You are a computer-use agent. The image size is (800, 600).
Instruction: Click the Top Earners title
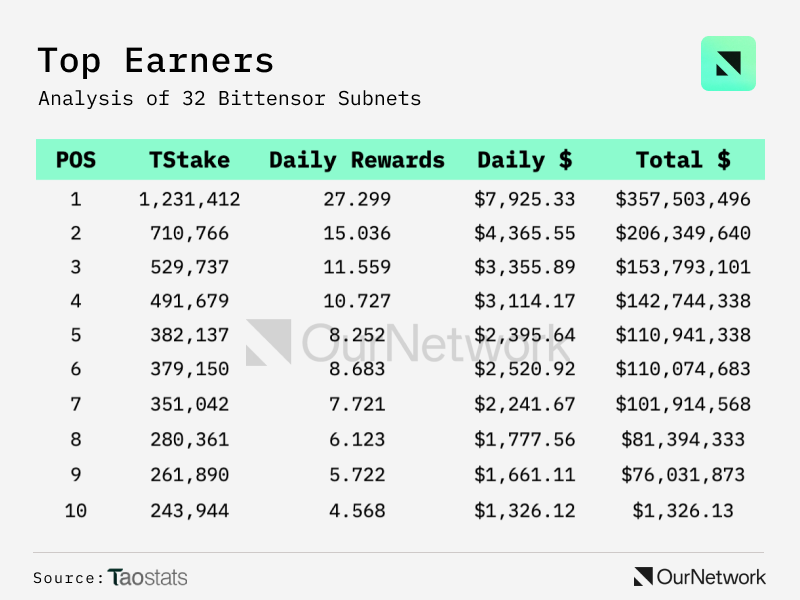(155, 61)
